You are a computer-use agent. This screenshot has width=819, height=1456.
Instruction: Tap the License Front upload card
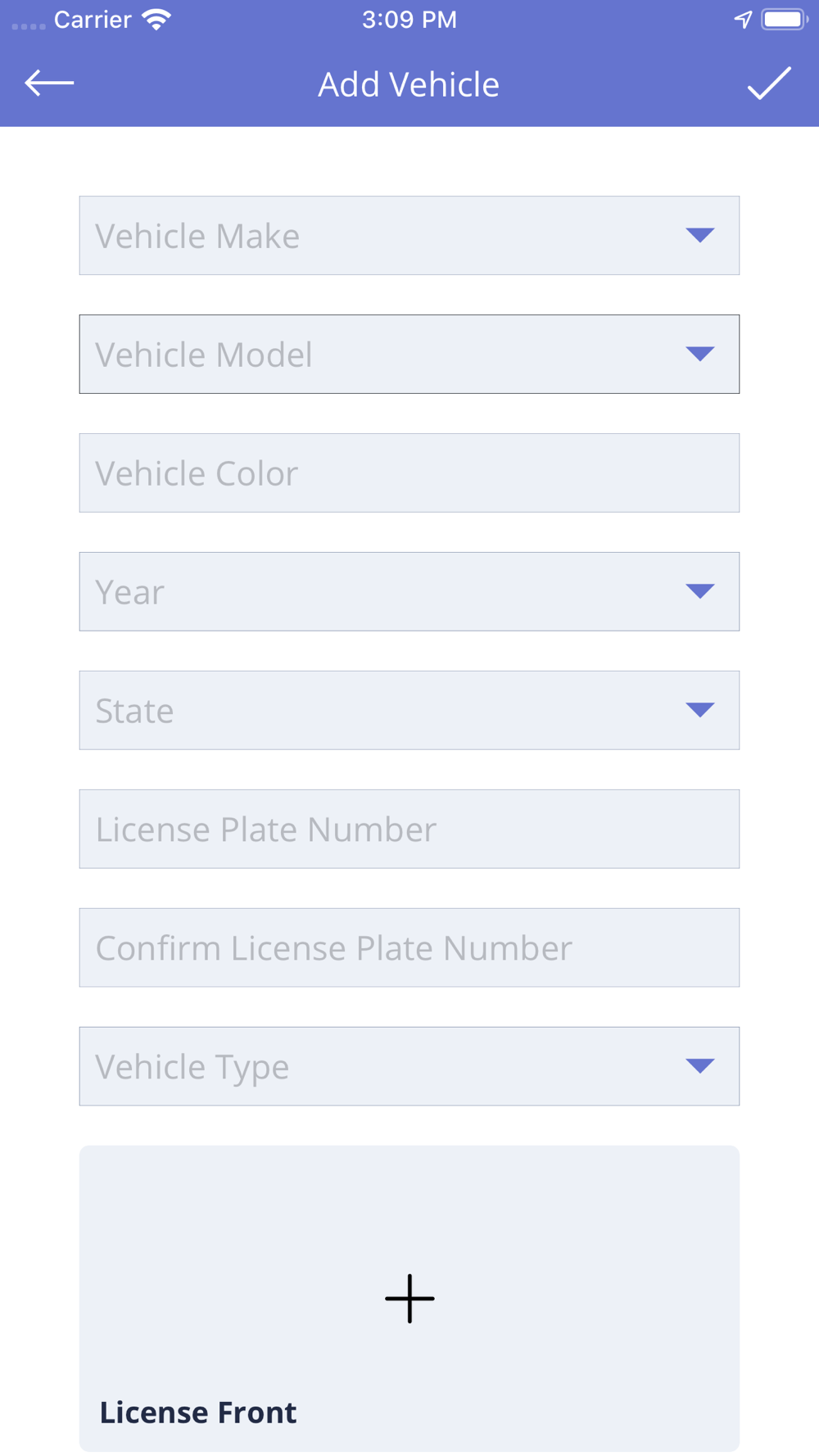(x=409, y=1299)
